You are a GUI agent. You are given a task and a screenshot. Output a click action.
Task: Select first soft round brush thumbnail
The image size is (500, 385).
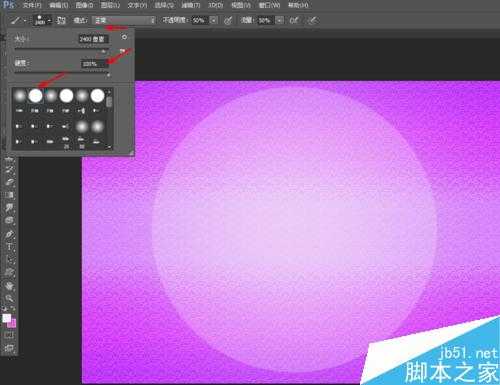click(x=20, y=96)
